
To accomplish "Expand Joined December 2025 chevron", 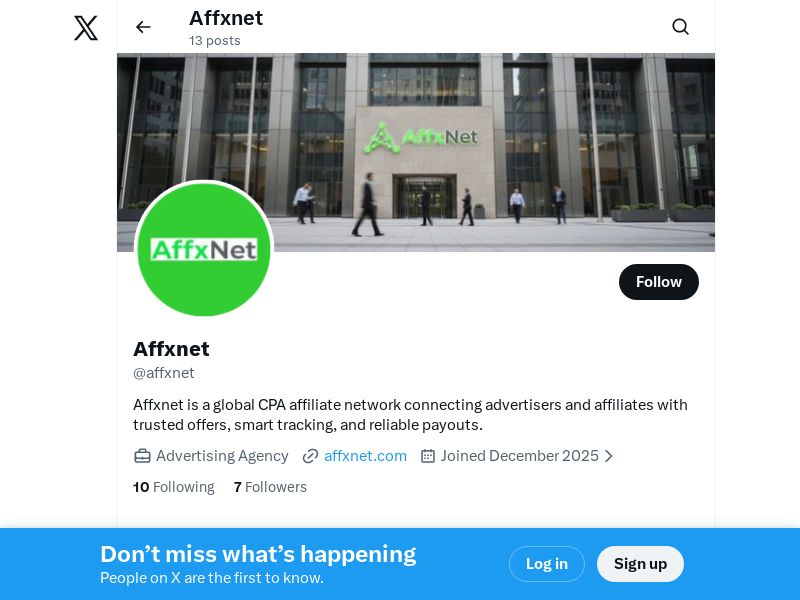I will point(609,456).
